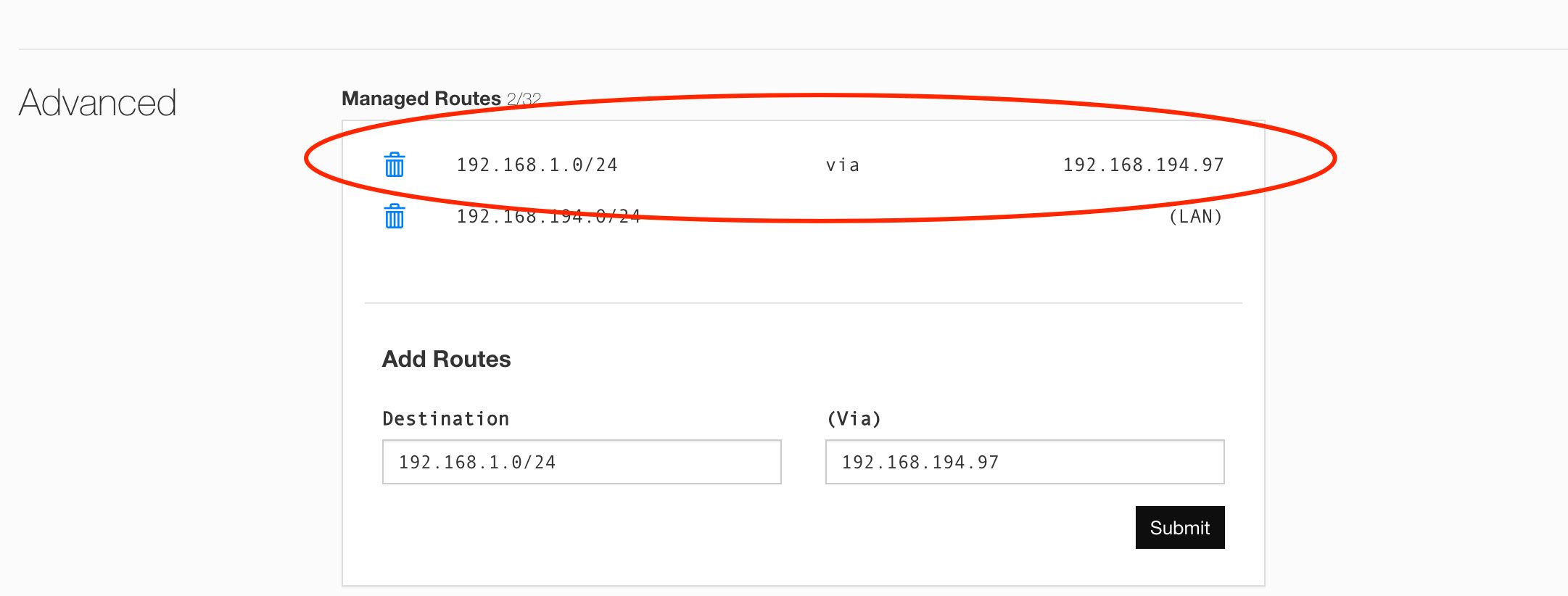Click the divider line above Add Routes
Viewport: 1568px width, 596px height.
click(804, 303)
